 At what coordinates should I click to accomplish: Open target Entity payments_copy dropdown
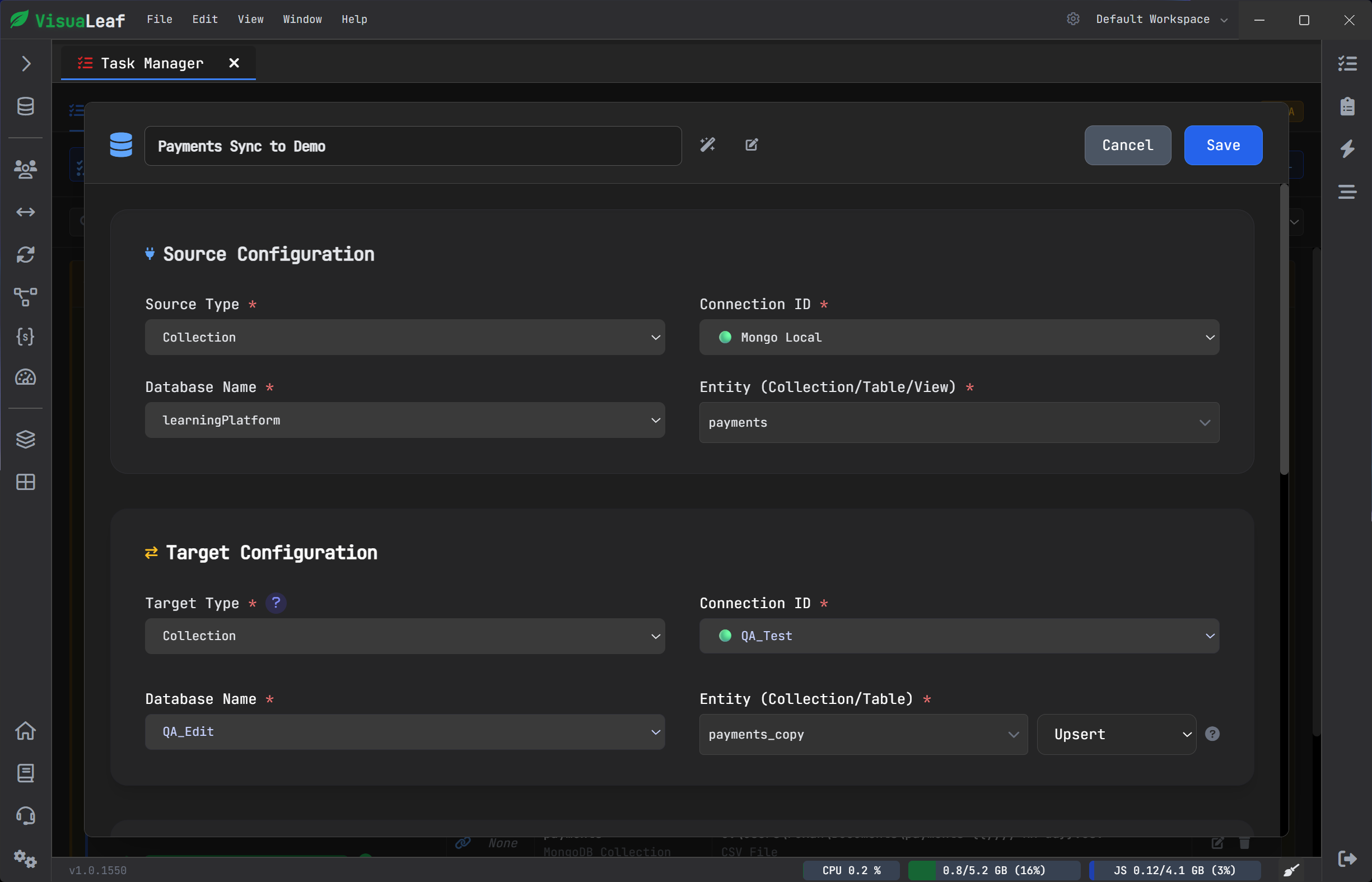(x=864, y=734)
